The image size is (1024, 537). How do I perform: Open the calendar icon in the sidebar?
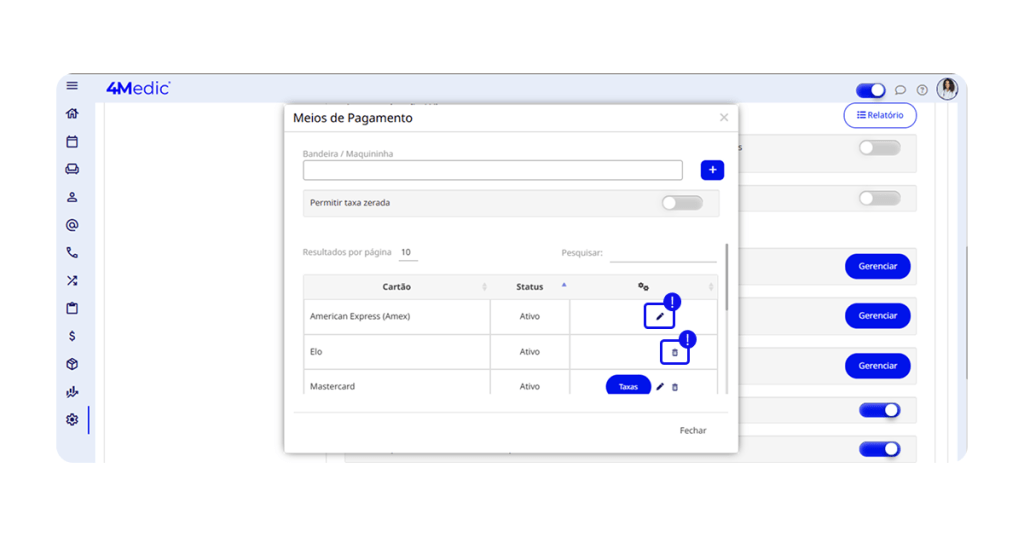point(72,142)
